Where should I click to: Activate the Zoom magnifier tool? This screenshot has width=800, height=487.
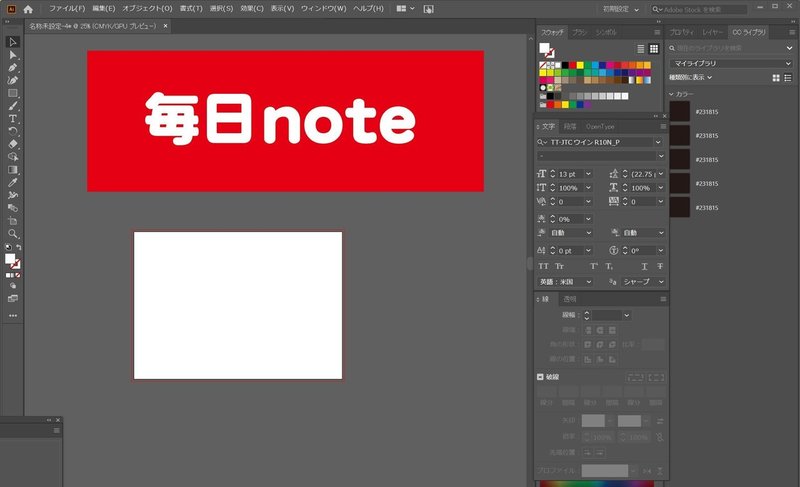pos(13,234)
